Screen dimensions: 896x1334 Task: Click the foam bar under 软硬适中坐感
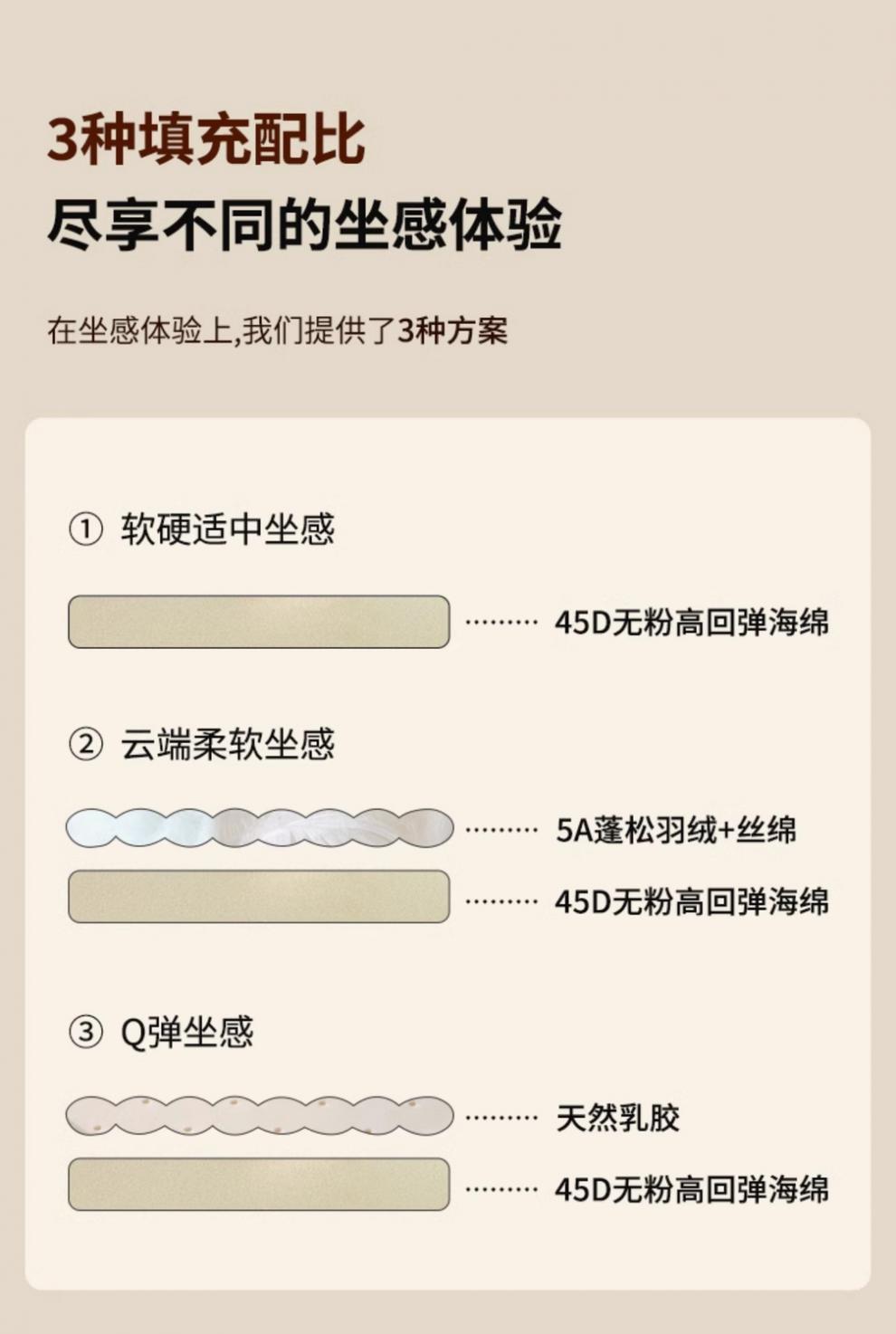click(x=259, y=622)
